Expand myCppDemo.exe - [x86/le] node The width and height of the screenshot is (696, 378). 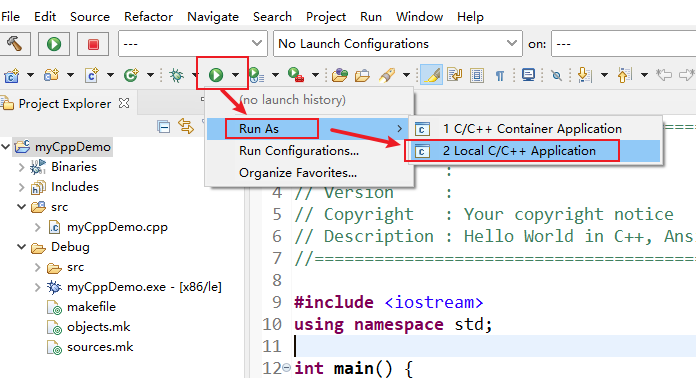click(38, 287)
